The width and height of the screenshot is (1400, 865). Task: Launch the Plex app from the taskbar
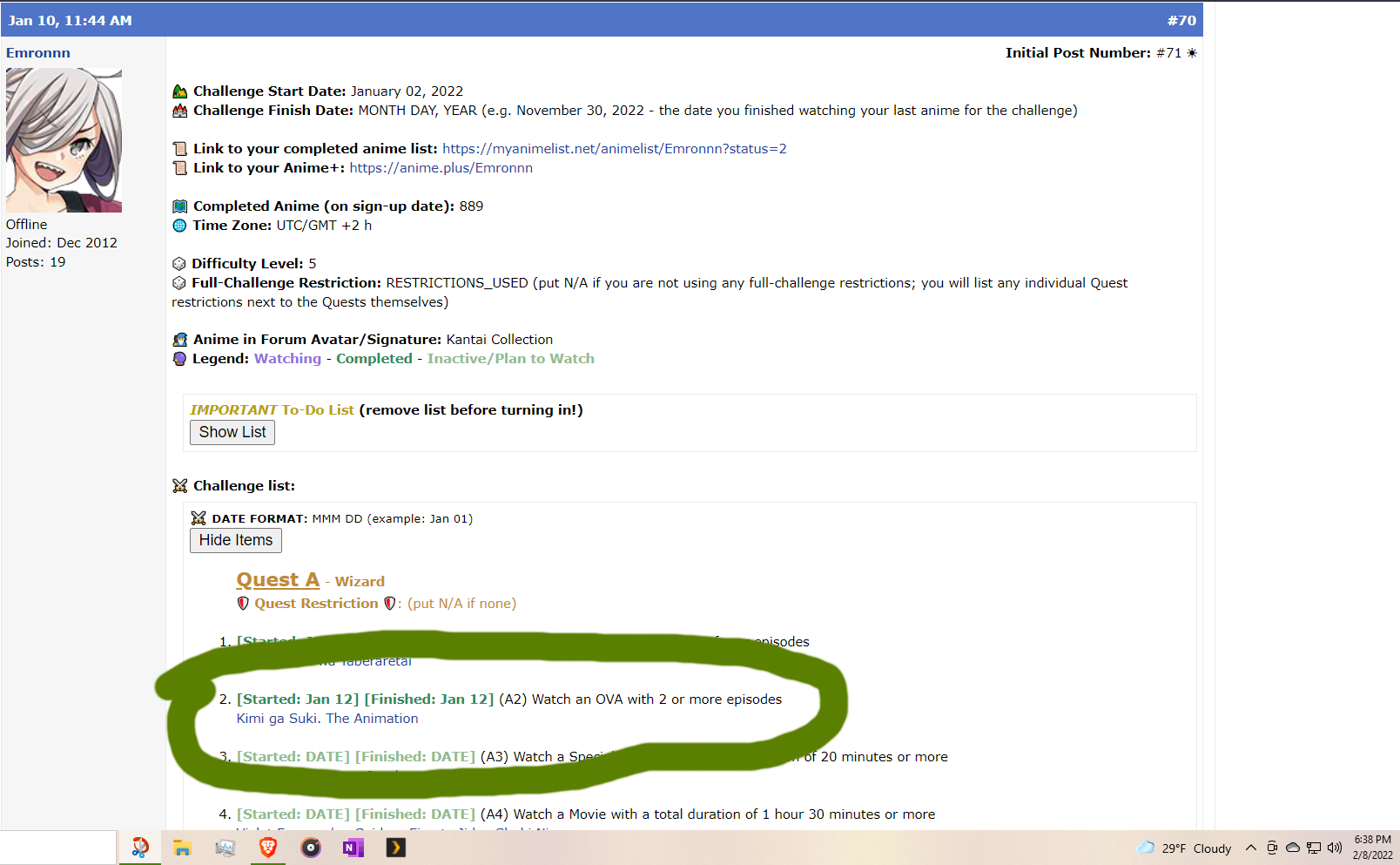395,848
